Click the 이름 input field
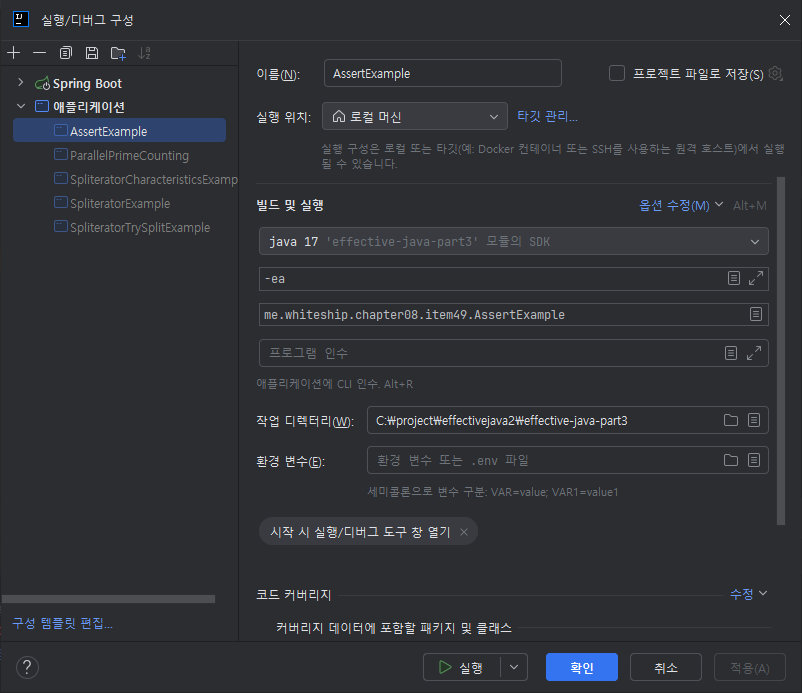Viewport: 802px width, 693px height. [442, 73]
